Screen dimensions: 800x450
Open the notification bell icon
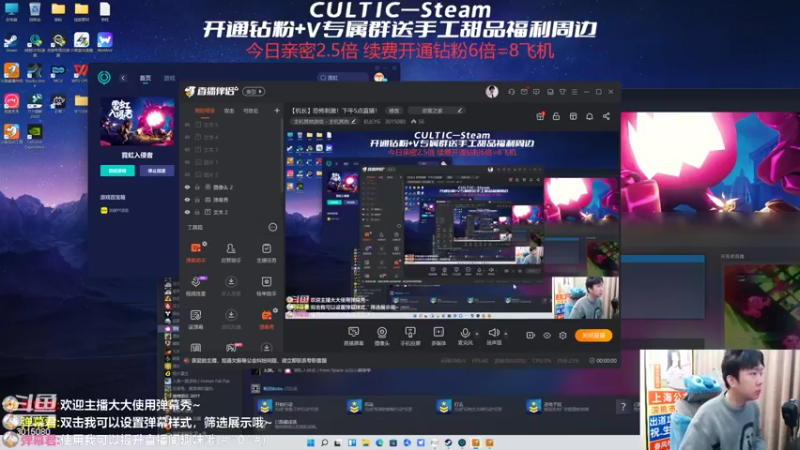589,116
